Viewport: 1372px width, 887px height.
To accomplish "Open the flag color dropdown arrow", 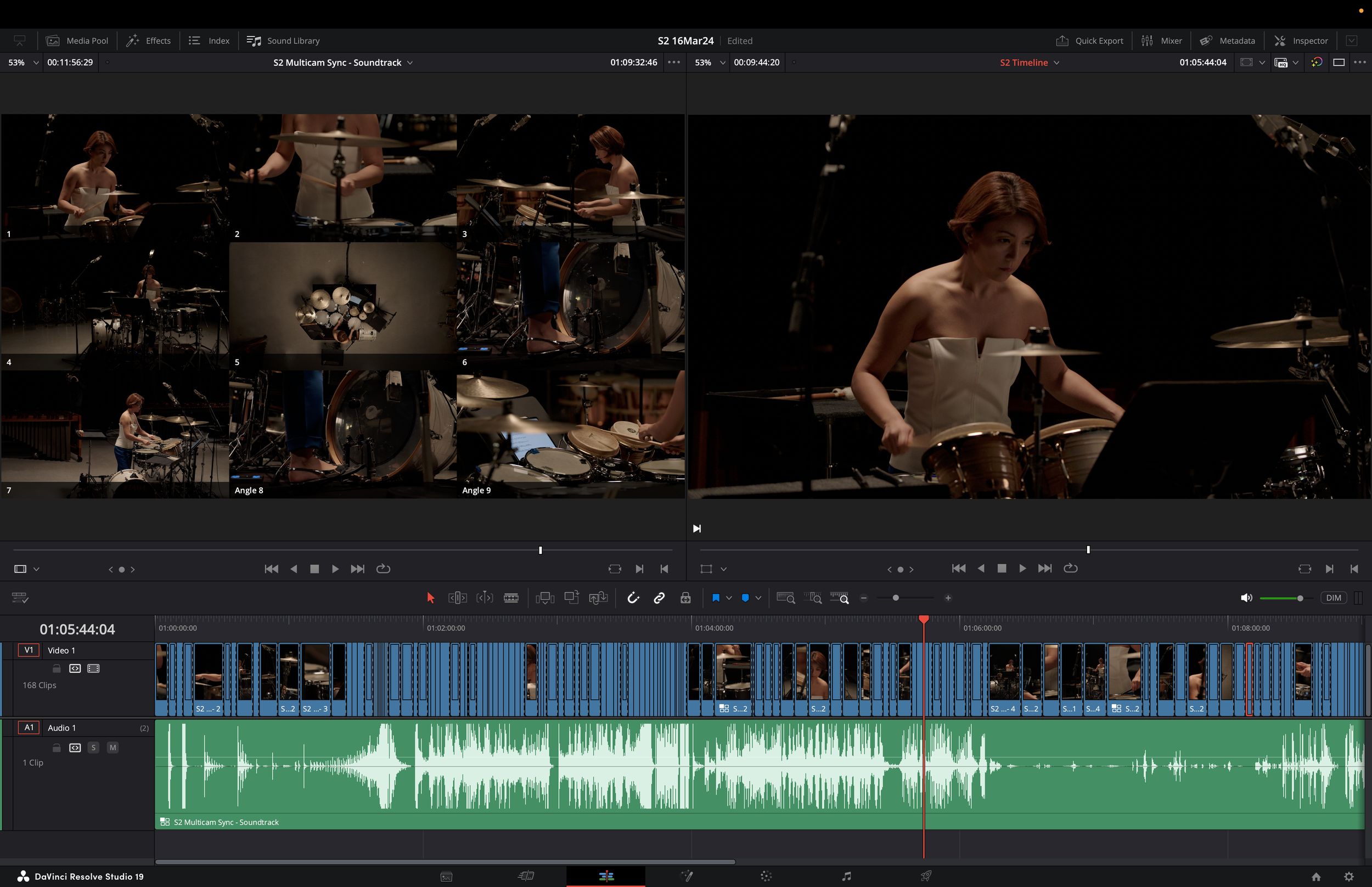I will [x=729, y=598].
